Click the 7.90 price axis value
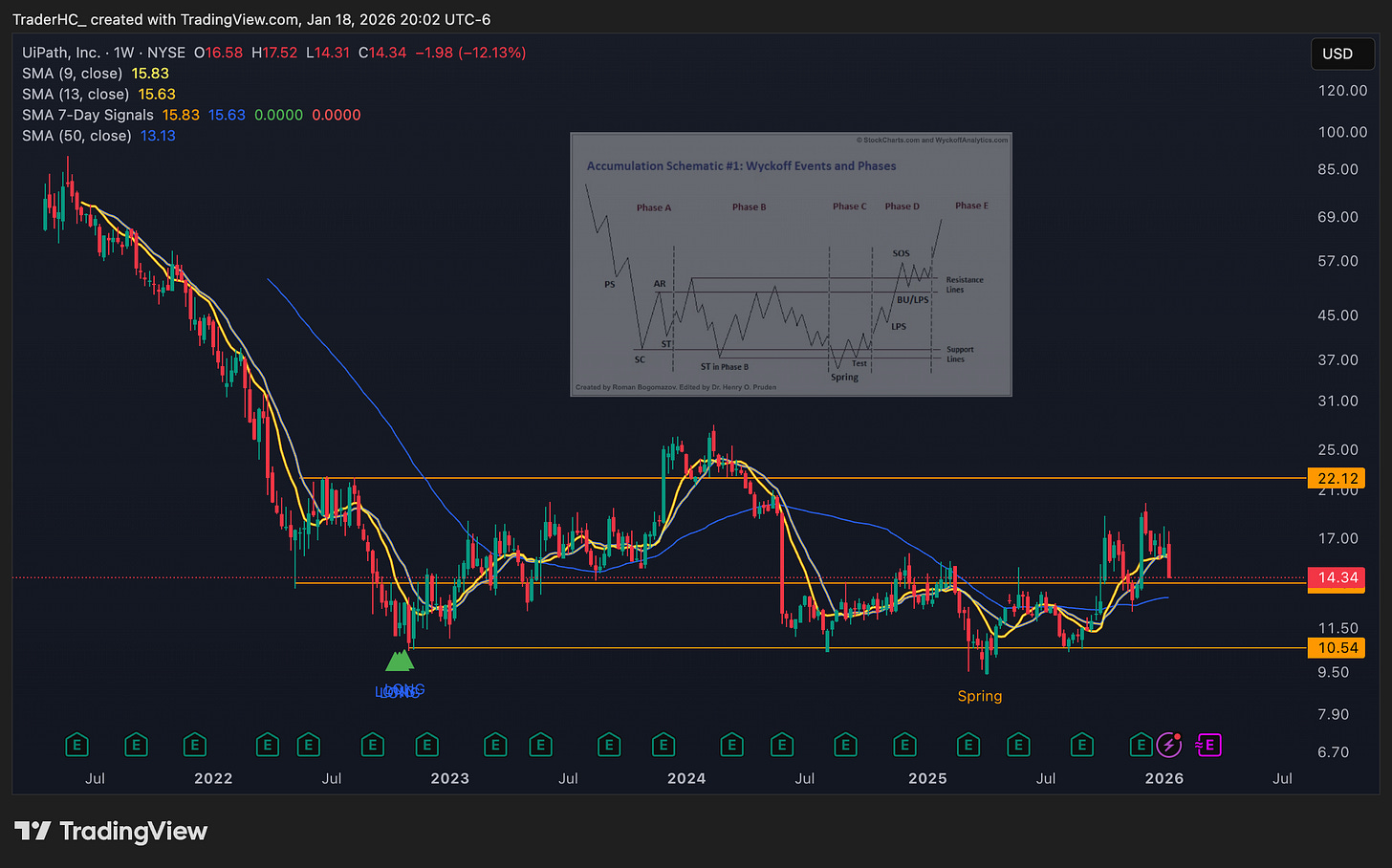The width and height of the screenshot is (1392, 868). click(x=1333, y=715)
